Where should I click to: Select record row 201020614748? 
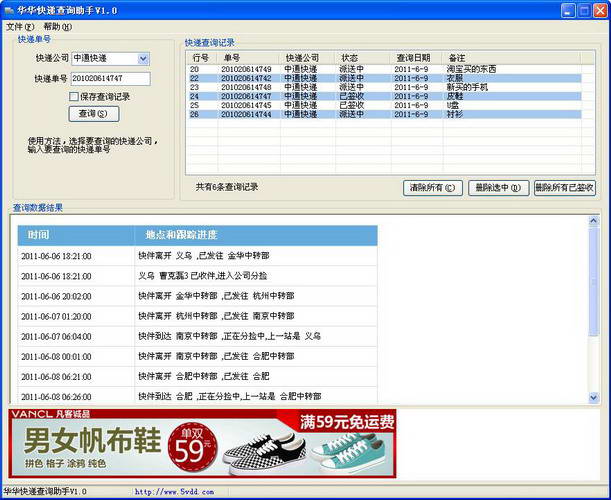pos(385,87)
